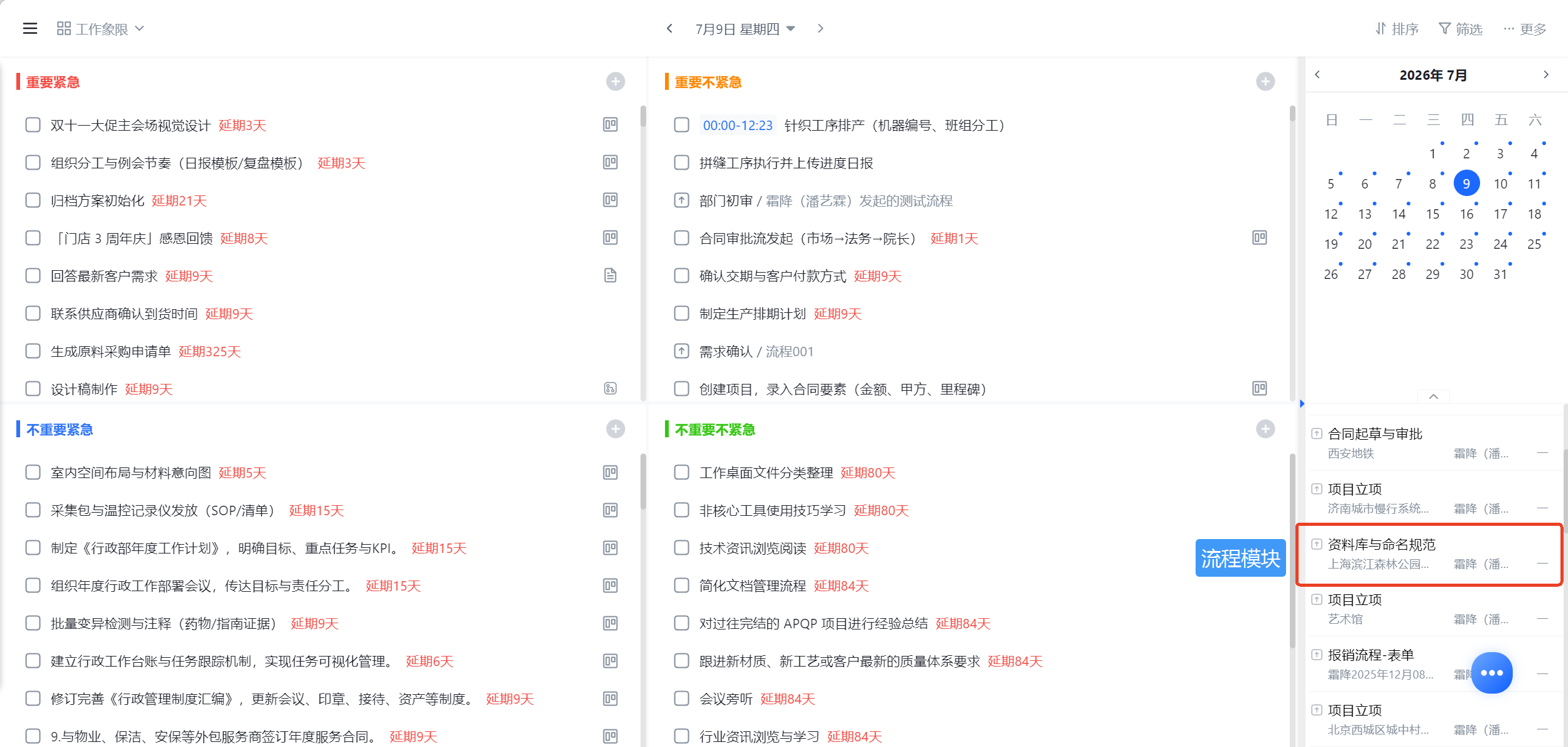The width and height of the screenshot is (1568, 747).
Task: Check 回答最新客户需求 task
Action: point(33,276)
